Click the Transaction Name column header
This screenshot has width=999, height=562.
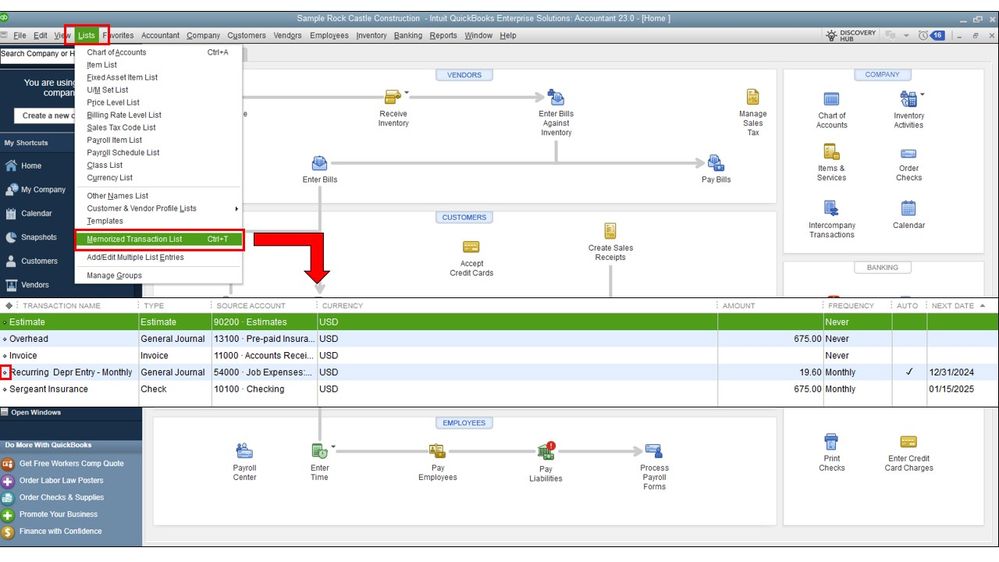point(62,306)
